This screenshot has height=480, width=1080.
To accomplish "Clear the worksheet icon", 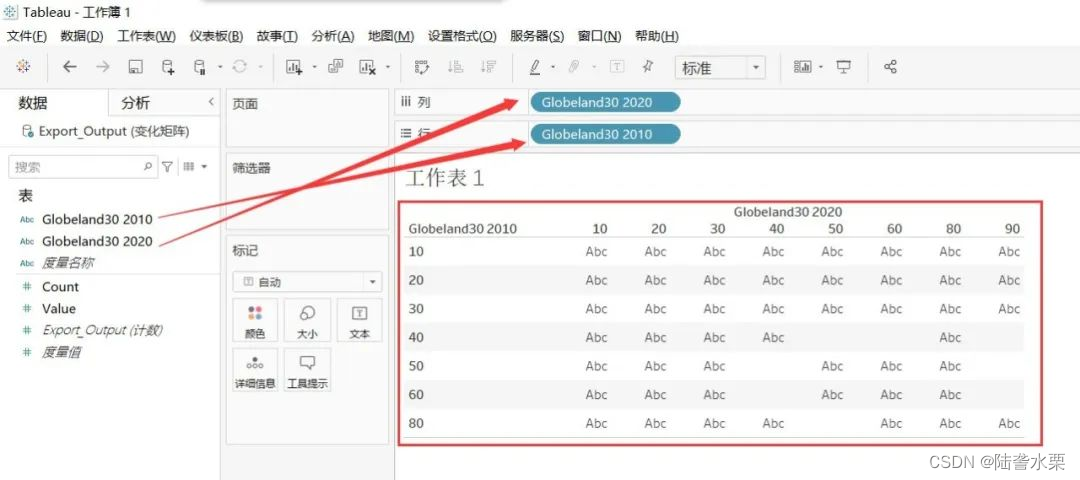I will coord(368,67).
